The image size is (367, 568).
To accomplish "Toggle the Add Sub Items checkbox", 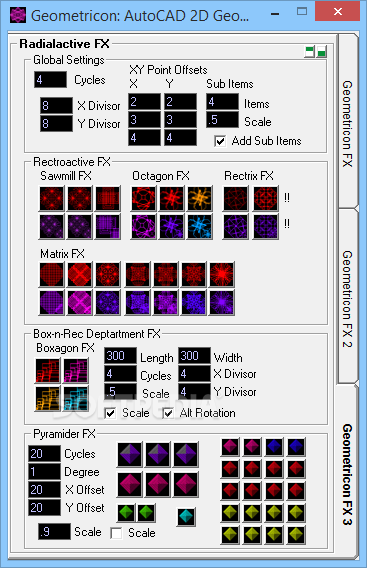I will tap(220, 141).
